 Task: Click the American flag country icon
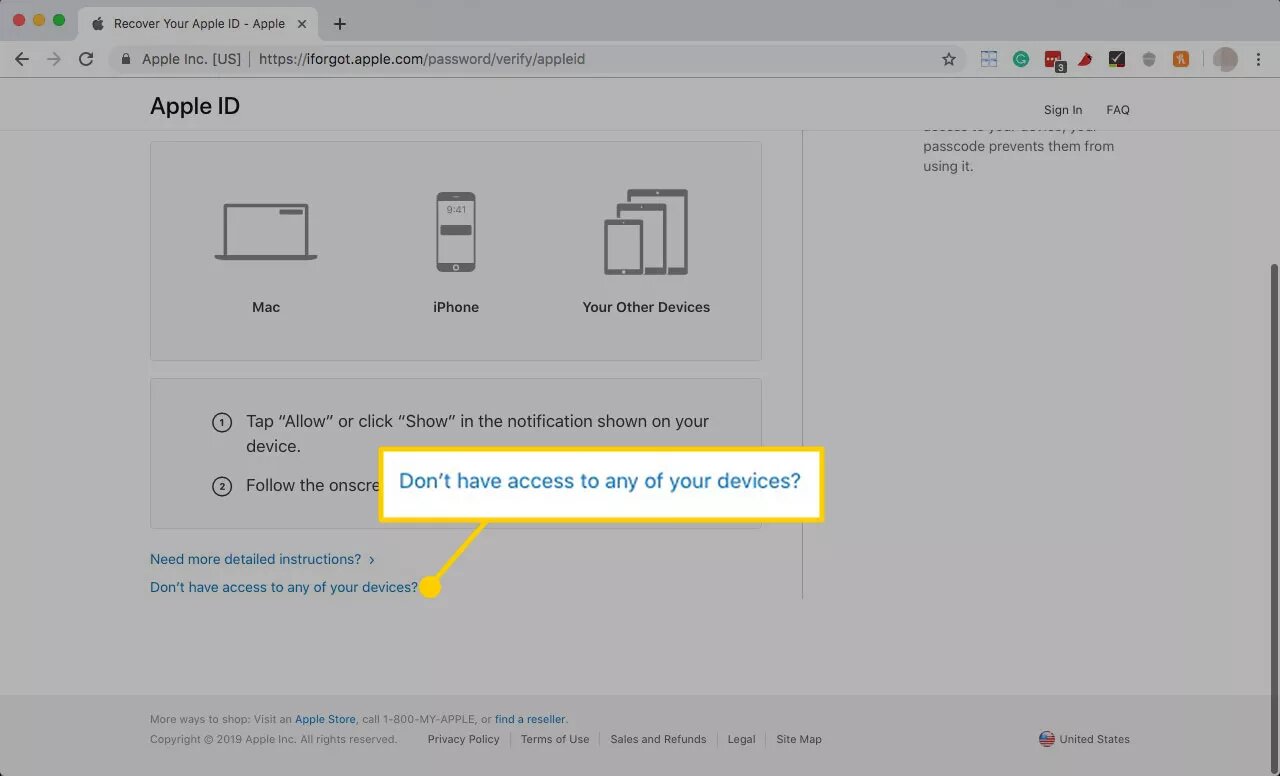coord(1046,739)
